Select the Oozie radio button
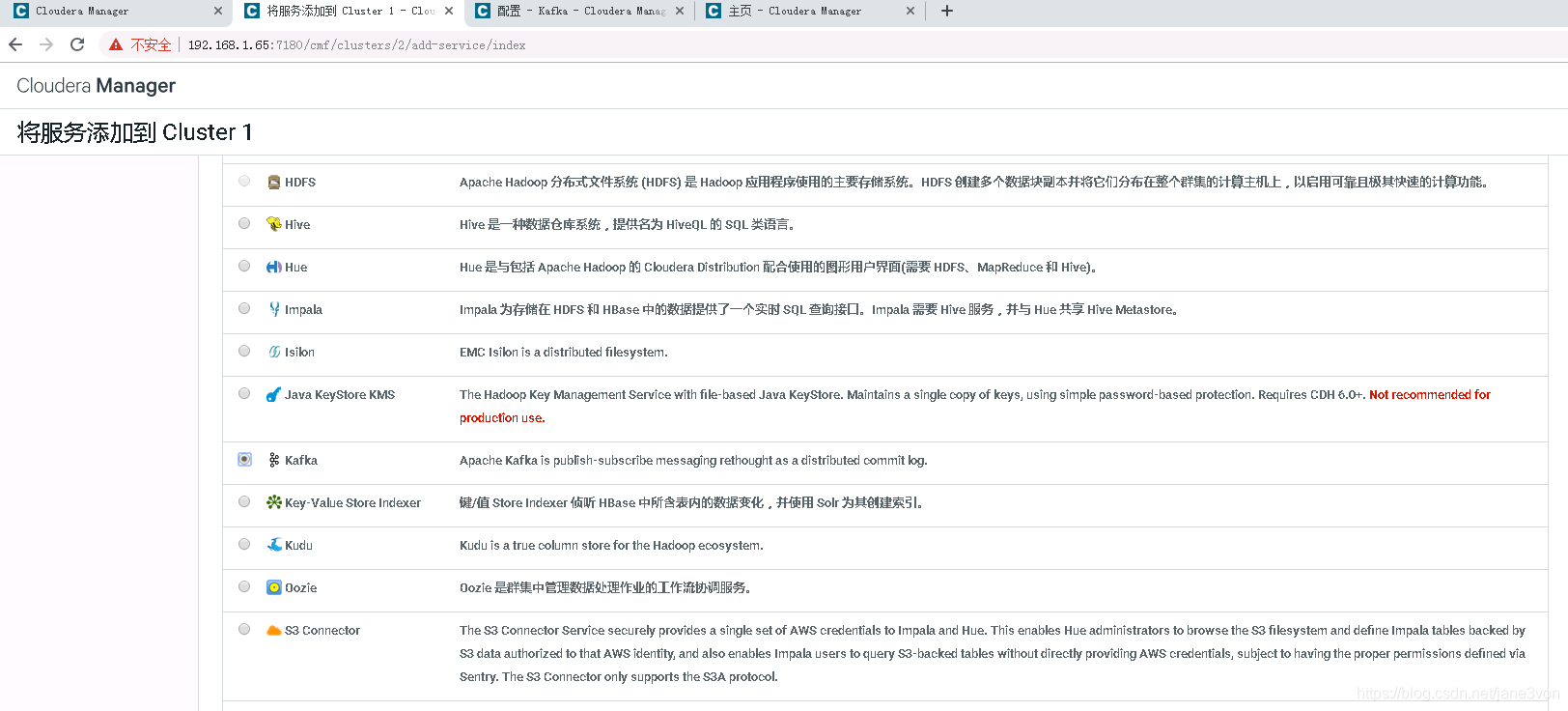The height and width of the screenshot is (711, 1568). coord(244,586)
